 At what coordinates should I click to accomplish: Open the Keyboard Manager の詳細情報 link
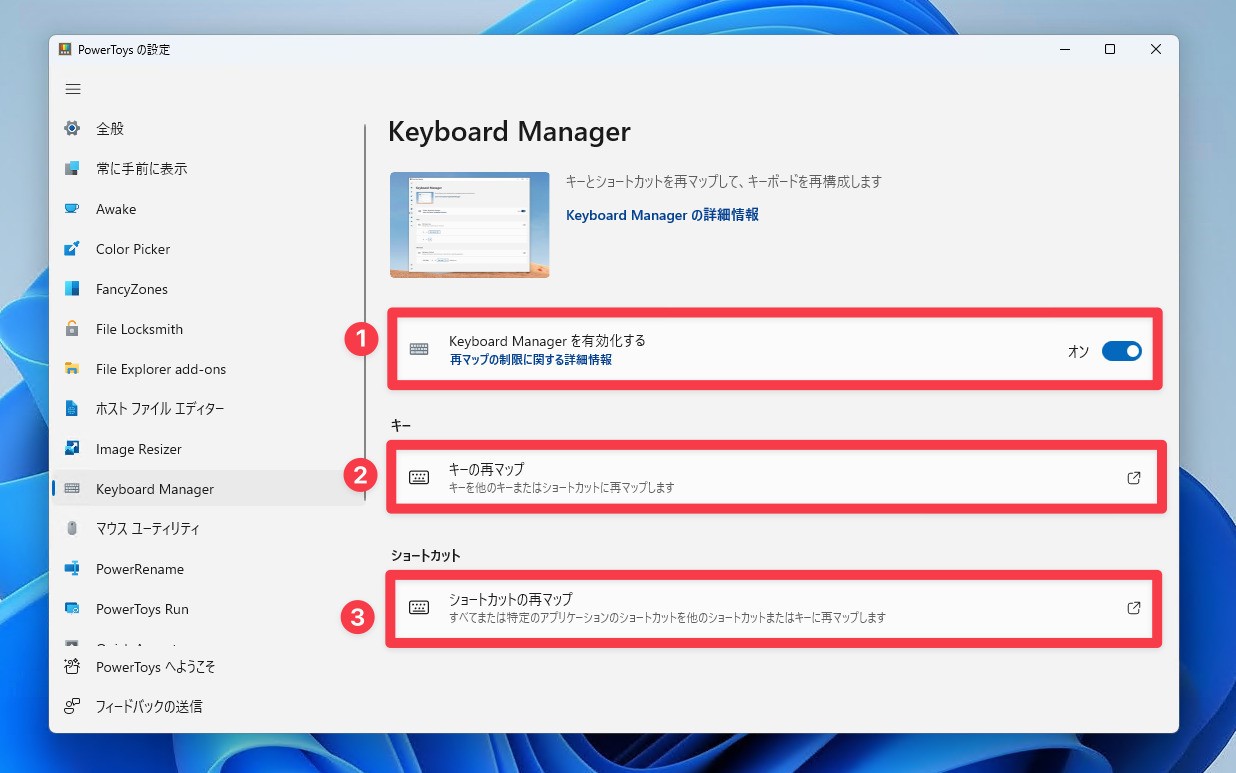point(661,215)
